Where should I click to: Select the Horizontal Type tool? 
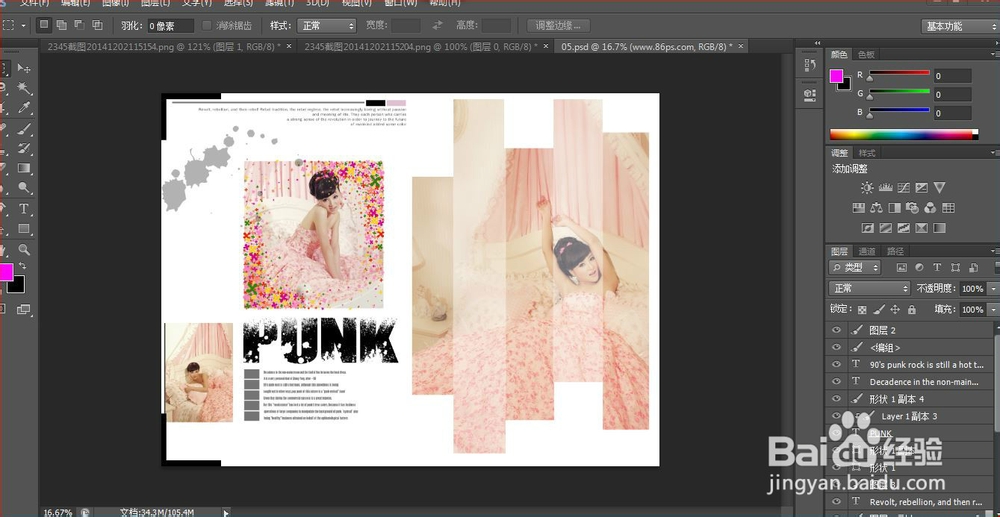[24, 208]
